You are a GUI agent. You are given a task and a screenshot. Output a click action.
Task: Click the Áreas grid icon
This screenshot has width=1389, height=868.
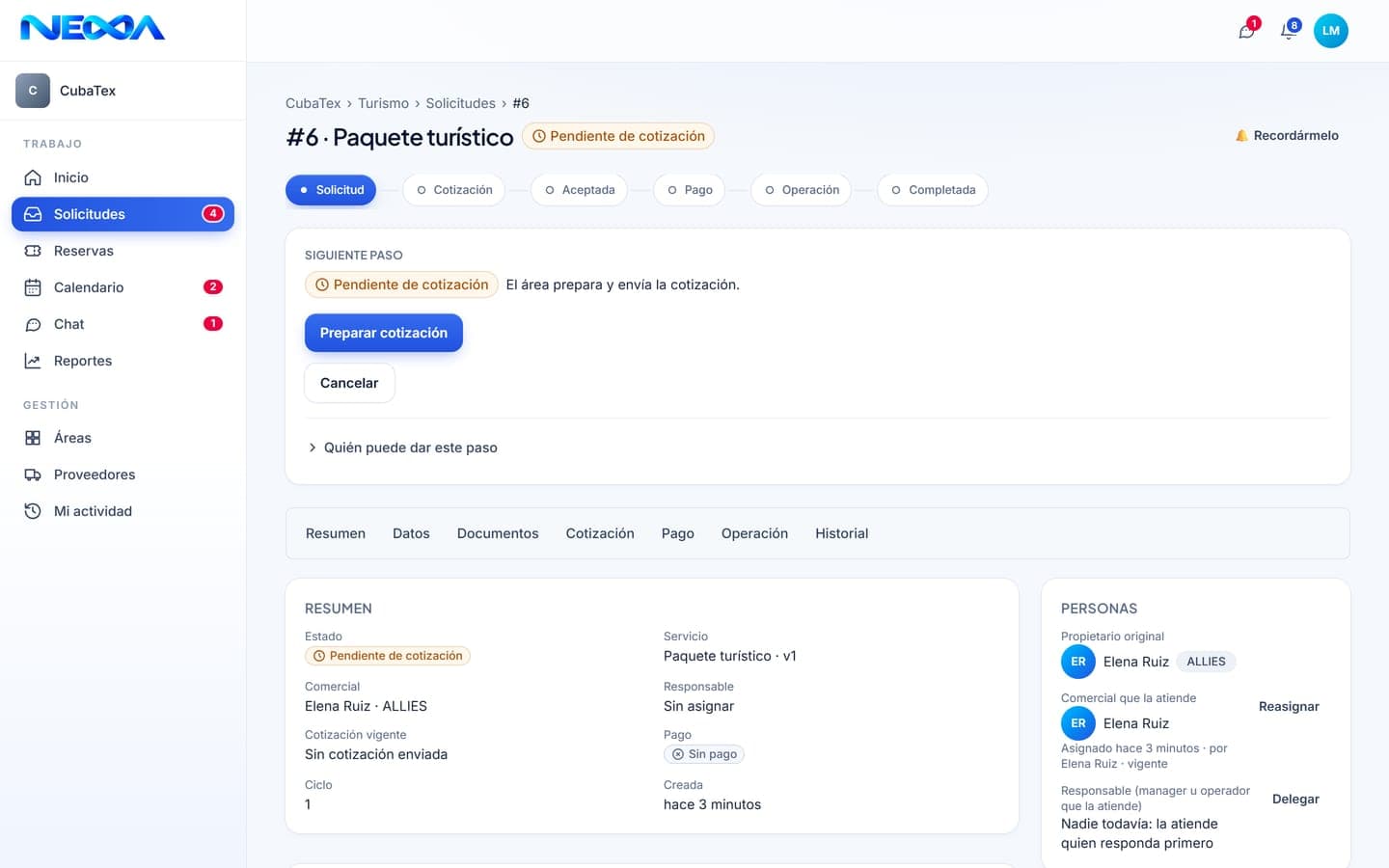(33, 438)
